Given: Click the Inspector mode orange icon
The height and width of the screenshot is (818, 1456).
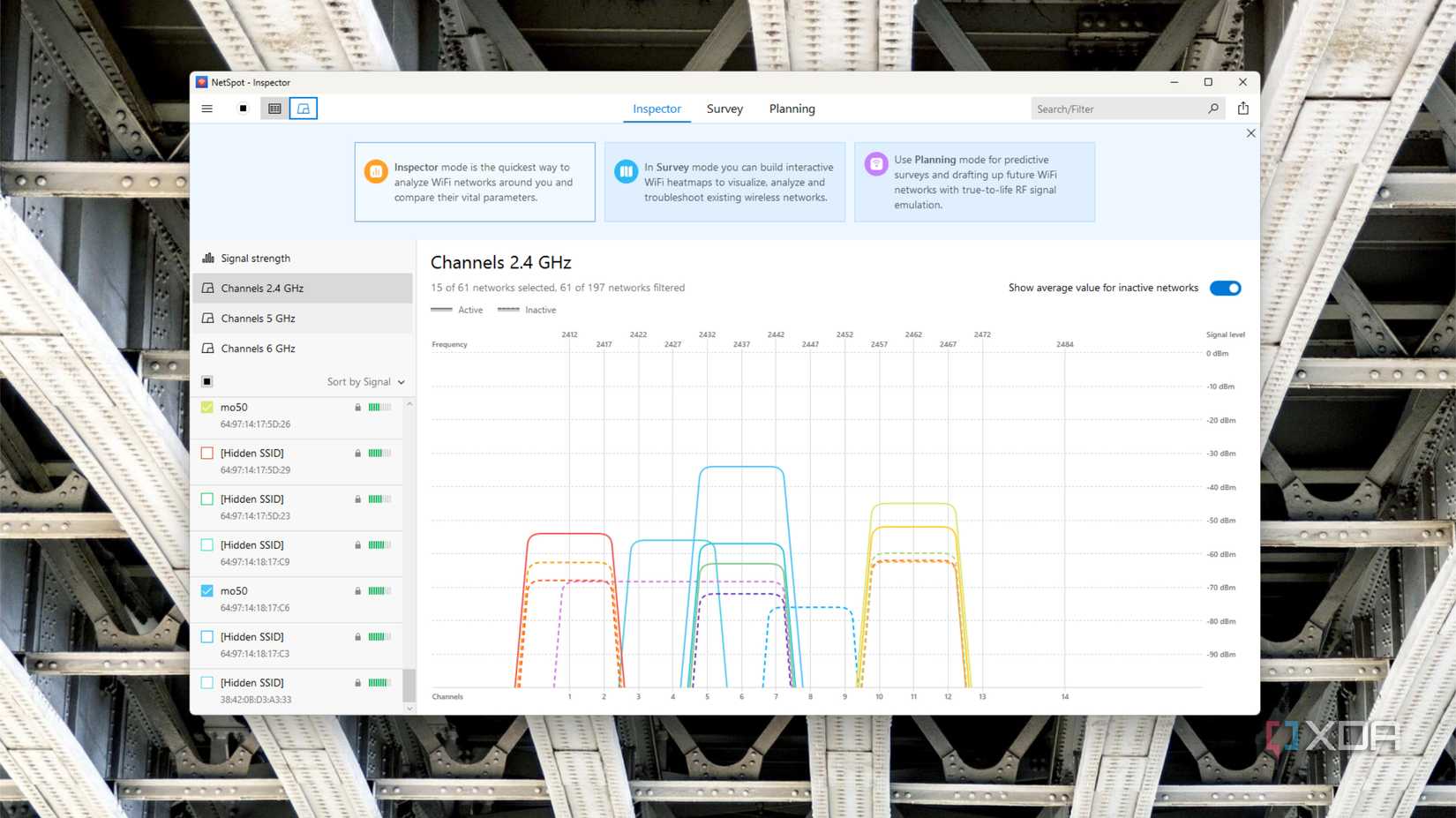Looking at the screenshot, I should pyautogui.click(x=376, y=171).
